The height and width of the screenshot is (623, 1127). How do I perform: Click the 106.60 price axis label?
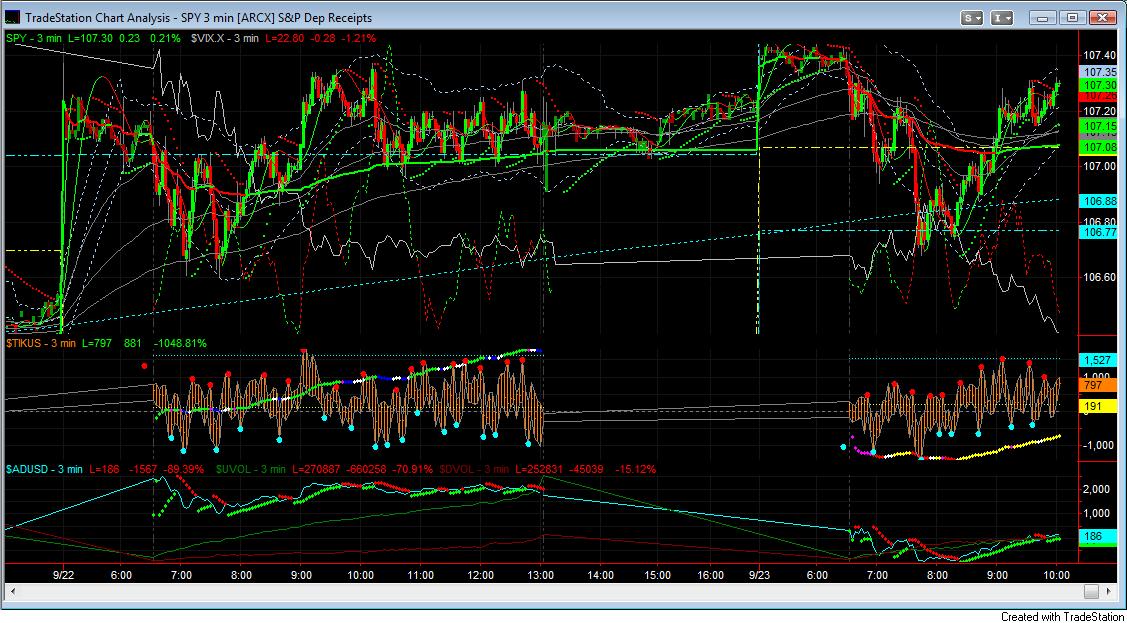pyautogui.click(x=1099, y=277)
